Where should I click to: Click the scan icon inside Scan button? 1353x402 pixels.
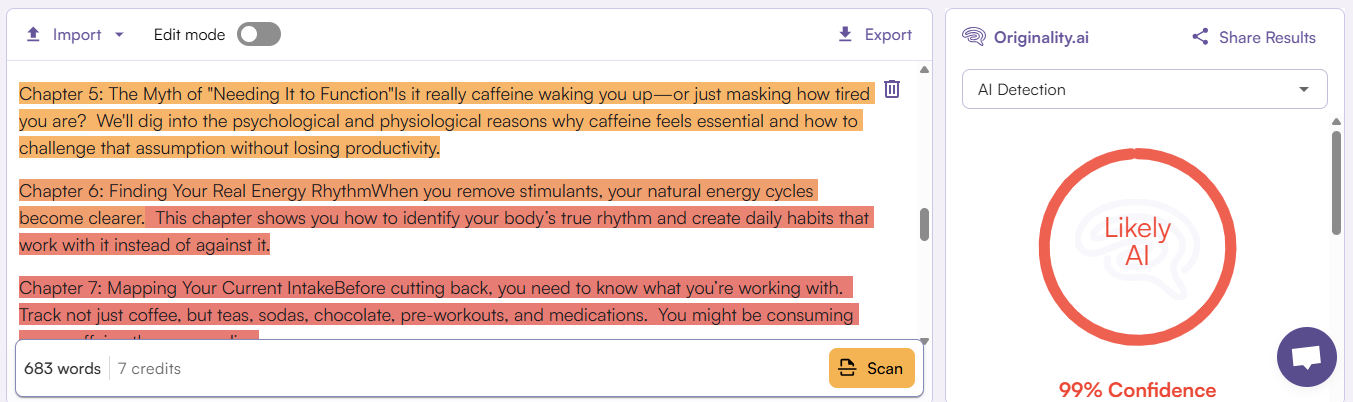pos(847,368)
